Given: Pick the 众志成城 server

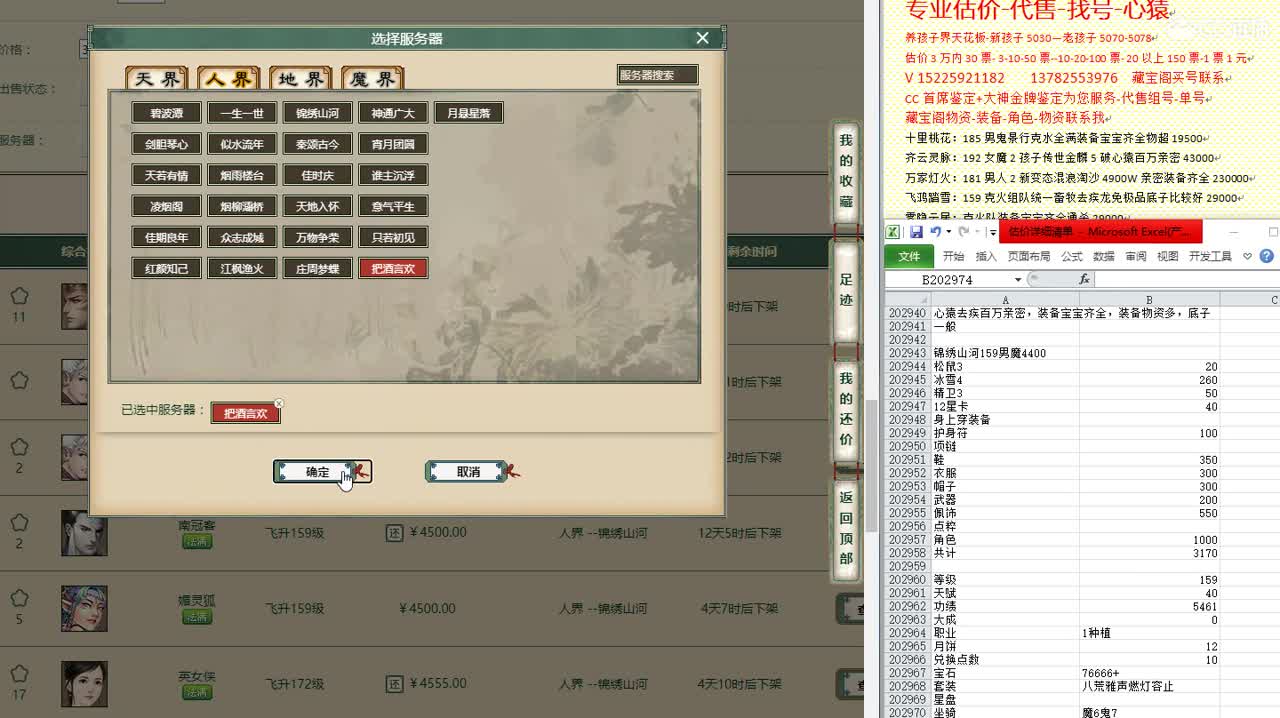Looking at the screenshot, I should (x=242, y=237).
